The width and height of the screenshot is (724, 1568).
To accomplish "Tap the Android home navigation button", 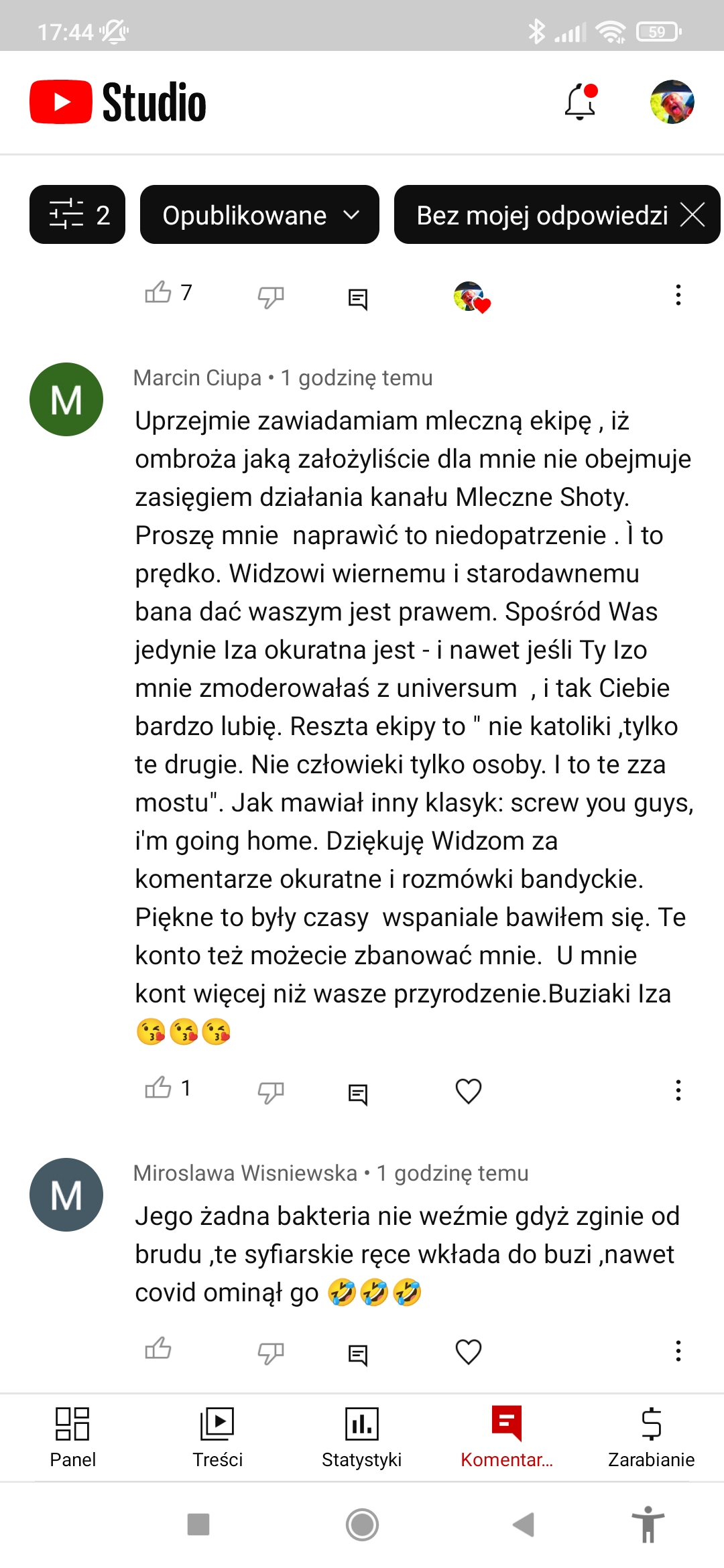I will coord(362,1524).
